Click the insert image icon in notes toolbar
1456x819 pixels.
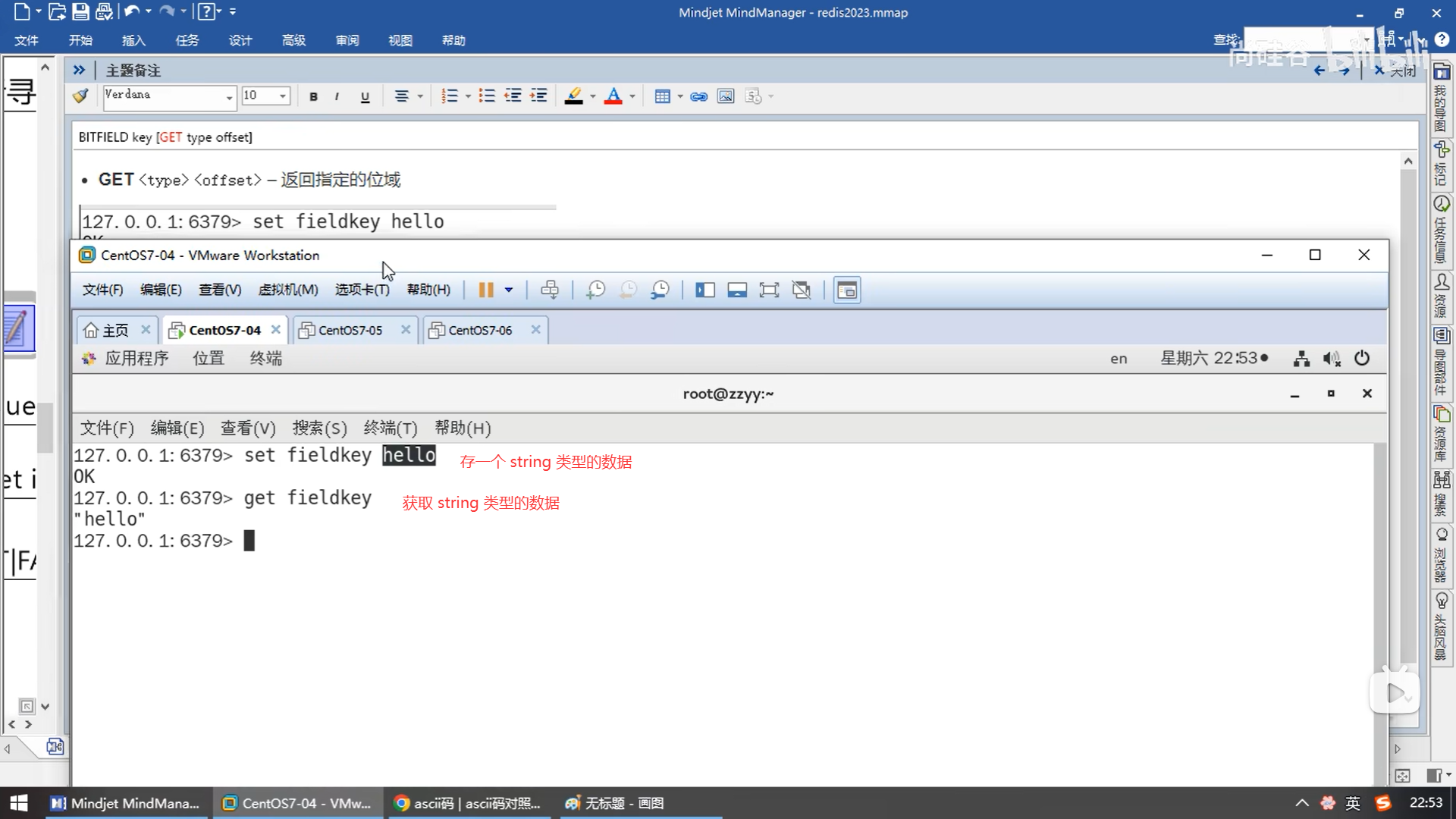point(726,96)
